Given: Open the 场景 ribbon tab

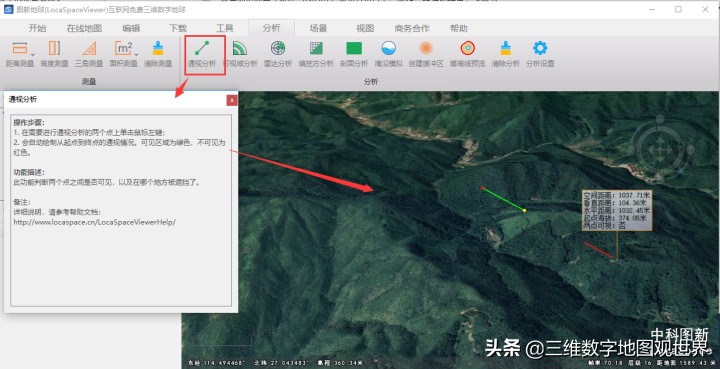Looking at the screenshot, I should pyautogui.click(x=318, y=28).
